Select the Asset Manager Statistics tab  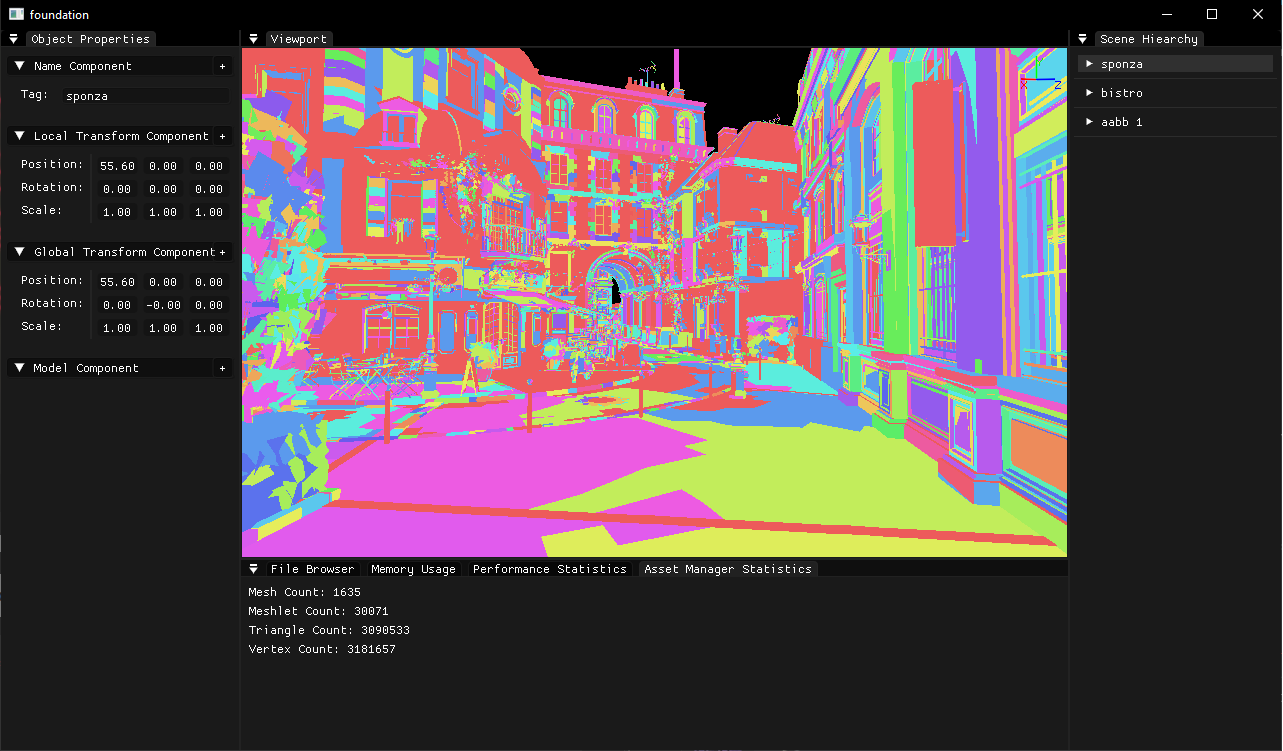(x=728, y=569)
